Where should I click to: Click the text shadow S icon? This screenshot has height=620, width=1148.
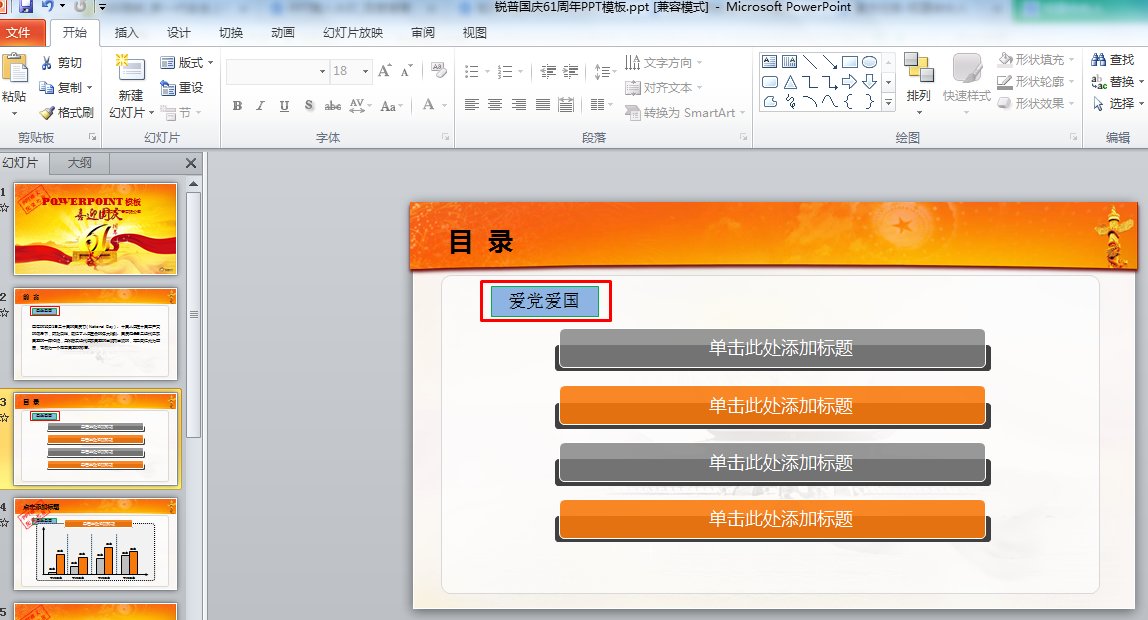[309, 104]
